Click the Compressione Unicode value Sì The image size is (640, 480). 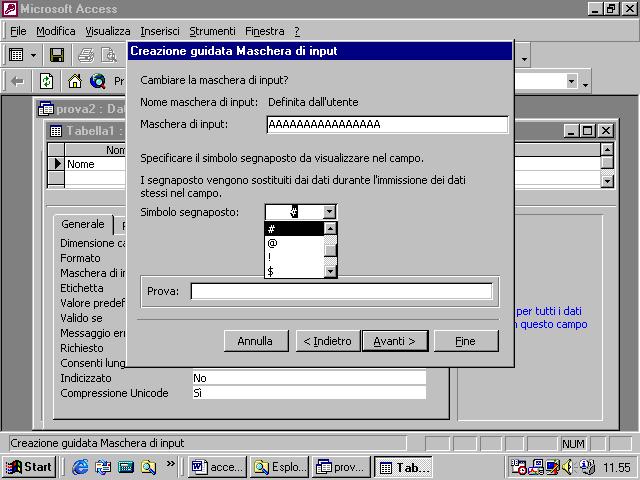point(309,393)
